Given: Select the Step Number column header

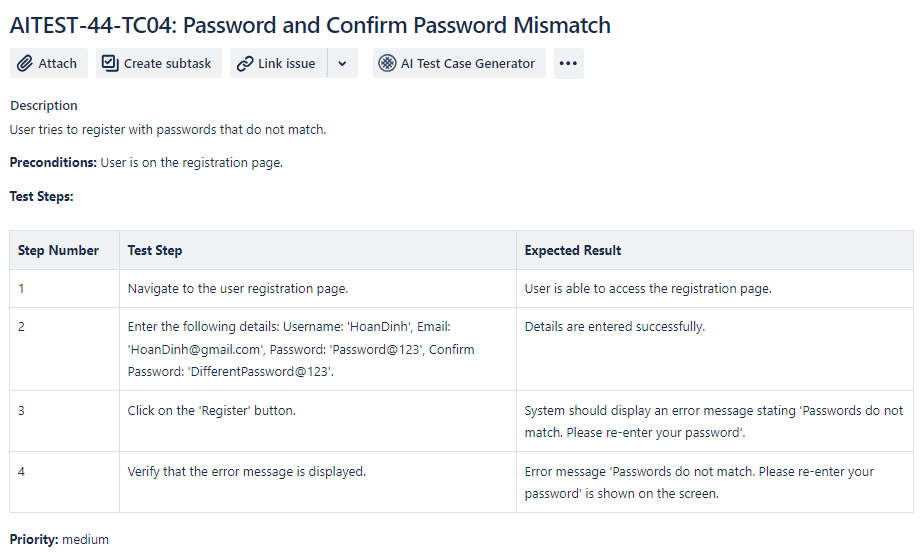Looking at the screenshot, I should pos(59,250).
